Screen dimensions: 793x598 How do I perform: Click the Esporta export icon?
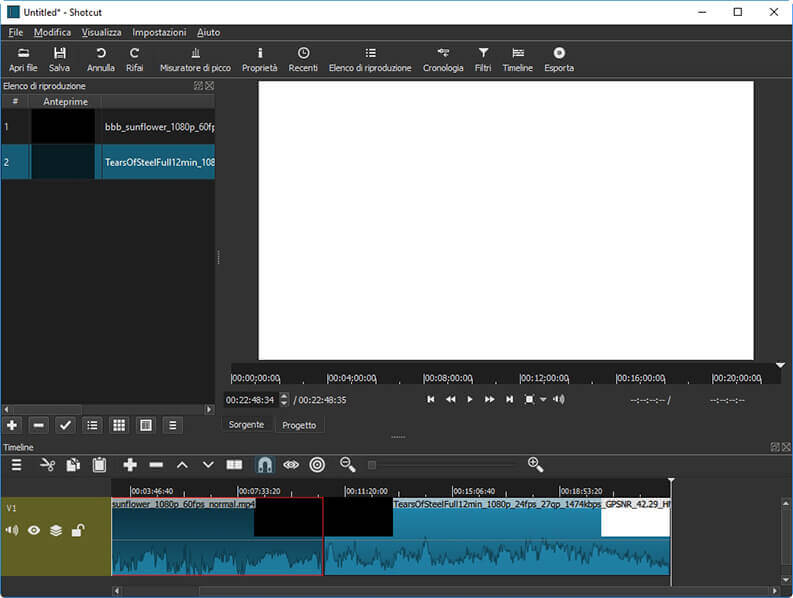click(x=559, y=59)
